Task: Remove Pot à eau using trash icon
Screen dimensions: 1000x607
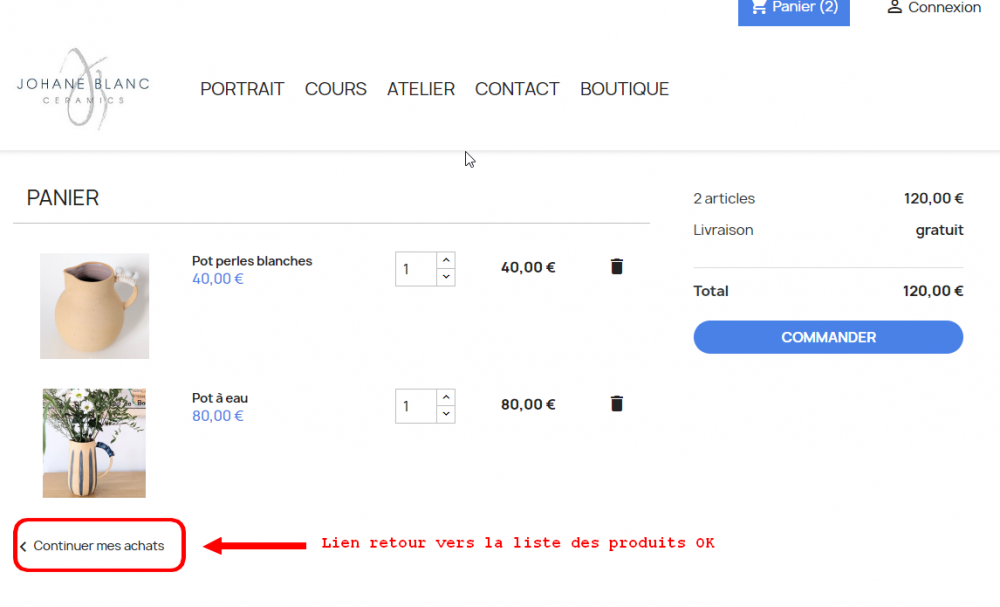Action: click(616, 404)
